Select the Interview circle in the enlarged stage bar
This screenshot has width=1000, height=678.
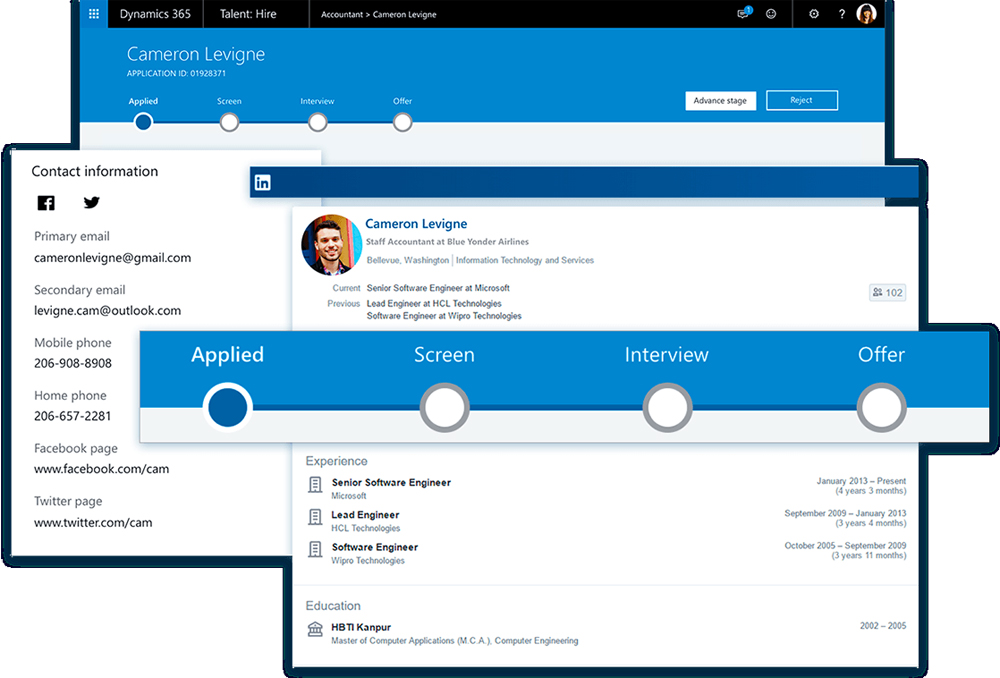[x=667, y=408]
